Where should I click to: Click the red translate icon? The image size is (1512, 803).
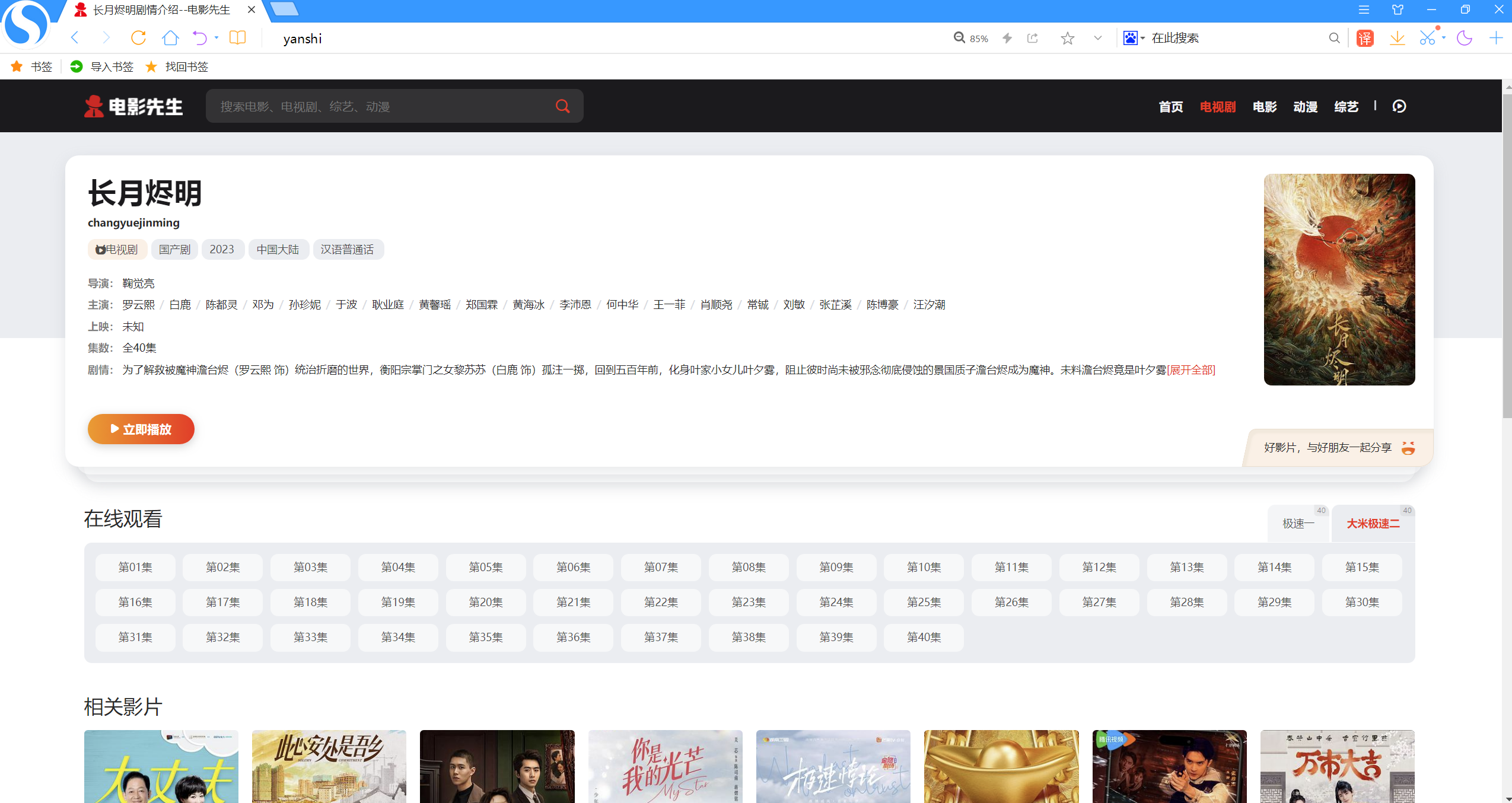[x=1365, y=39]
